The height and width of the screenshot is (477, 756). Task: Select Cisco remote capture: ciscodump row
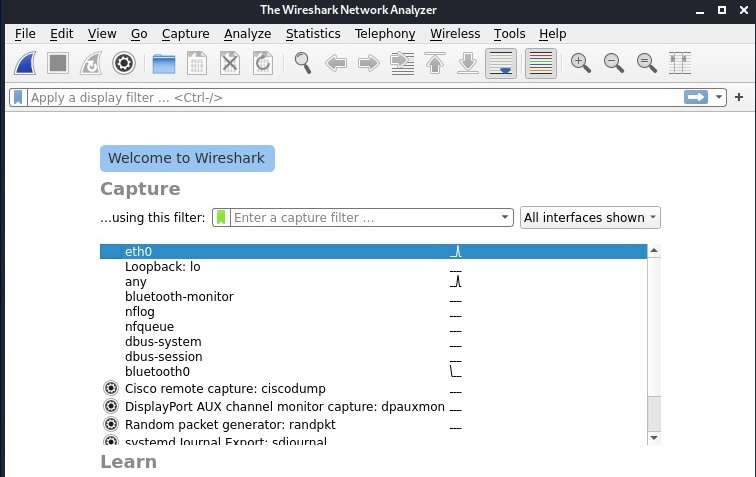(373, 389)
